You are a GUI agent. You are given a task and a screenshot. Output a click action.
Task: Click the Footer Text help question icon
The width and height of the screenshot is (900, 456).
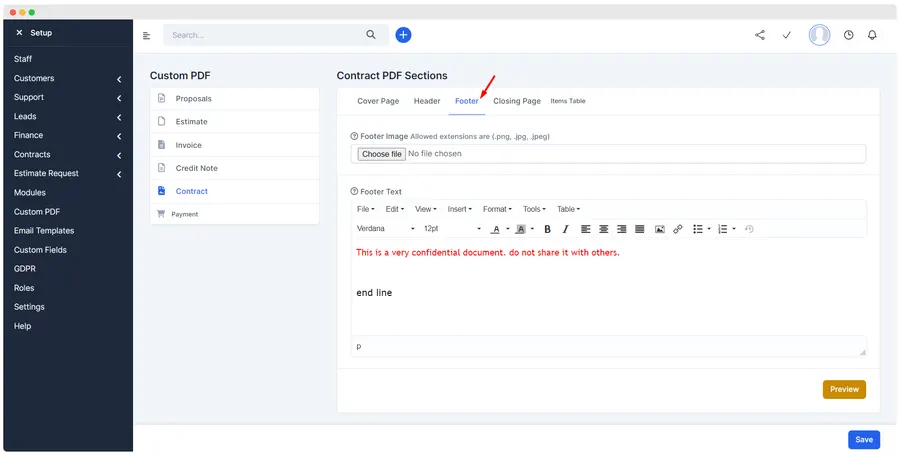(x=354, y=192)
